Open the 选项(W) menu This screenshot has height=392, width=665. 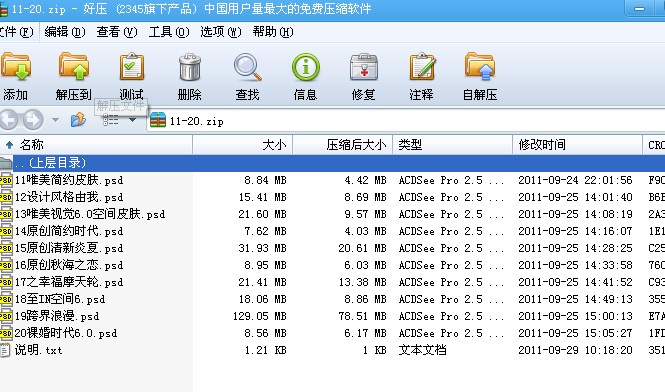pos(221,32)
